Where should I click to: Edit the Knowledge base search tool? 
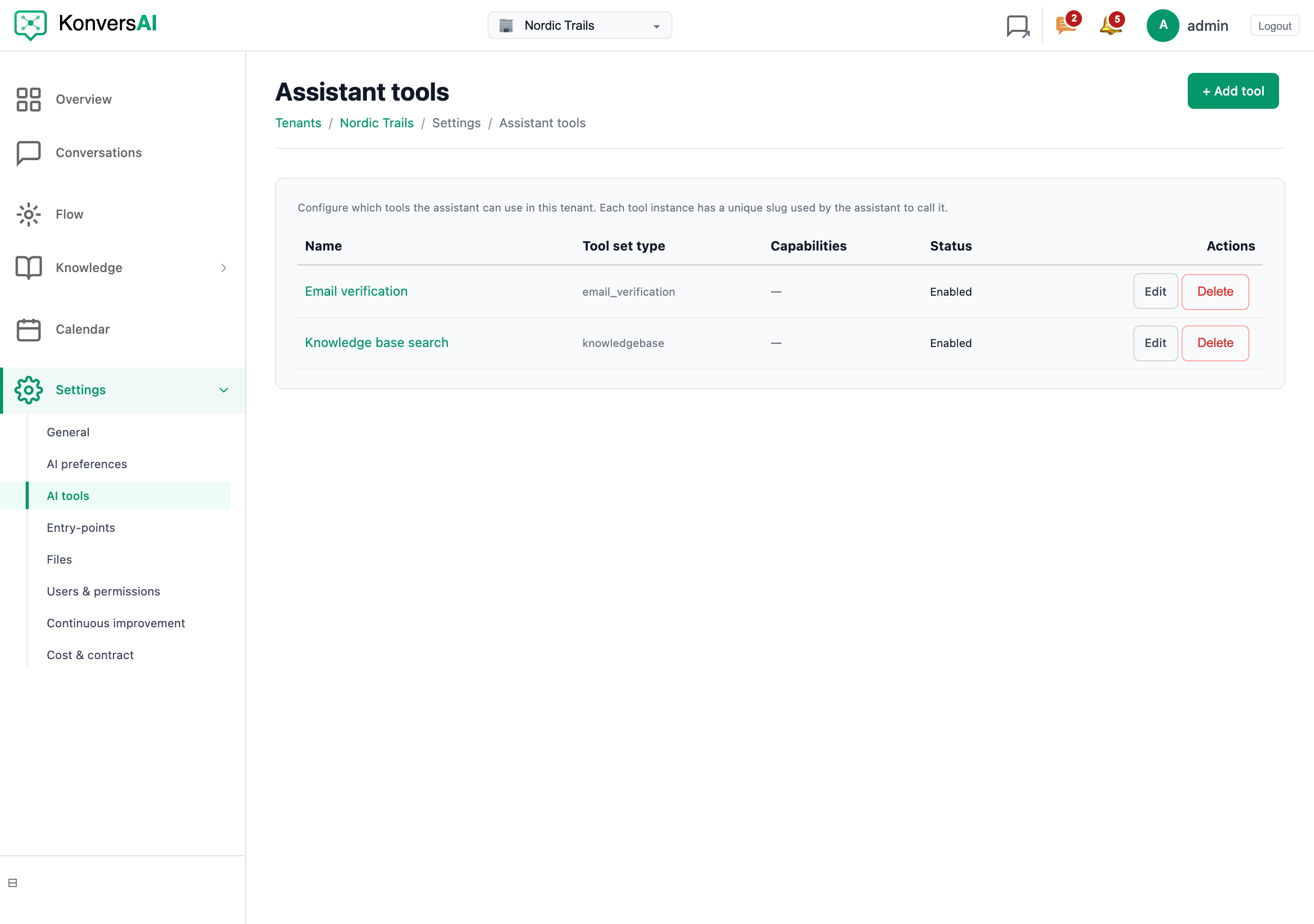click(x=1155, y=343)
